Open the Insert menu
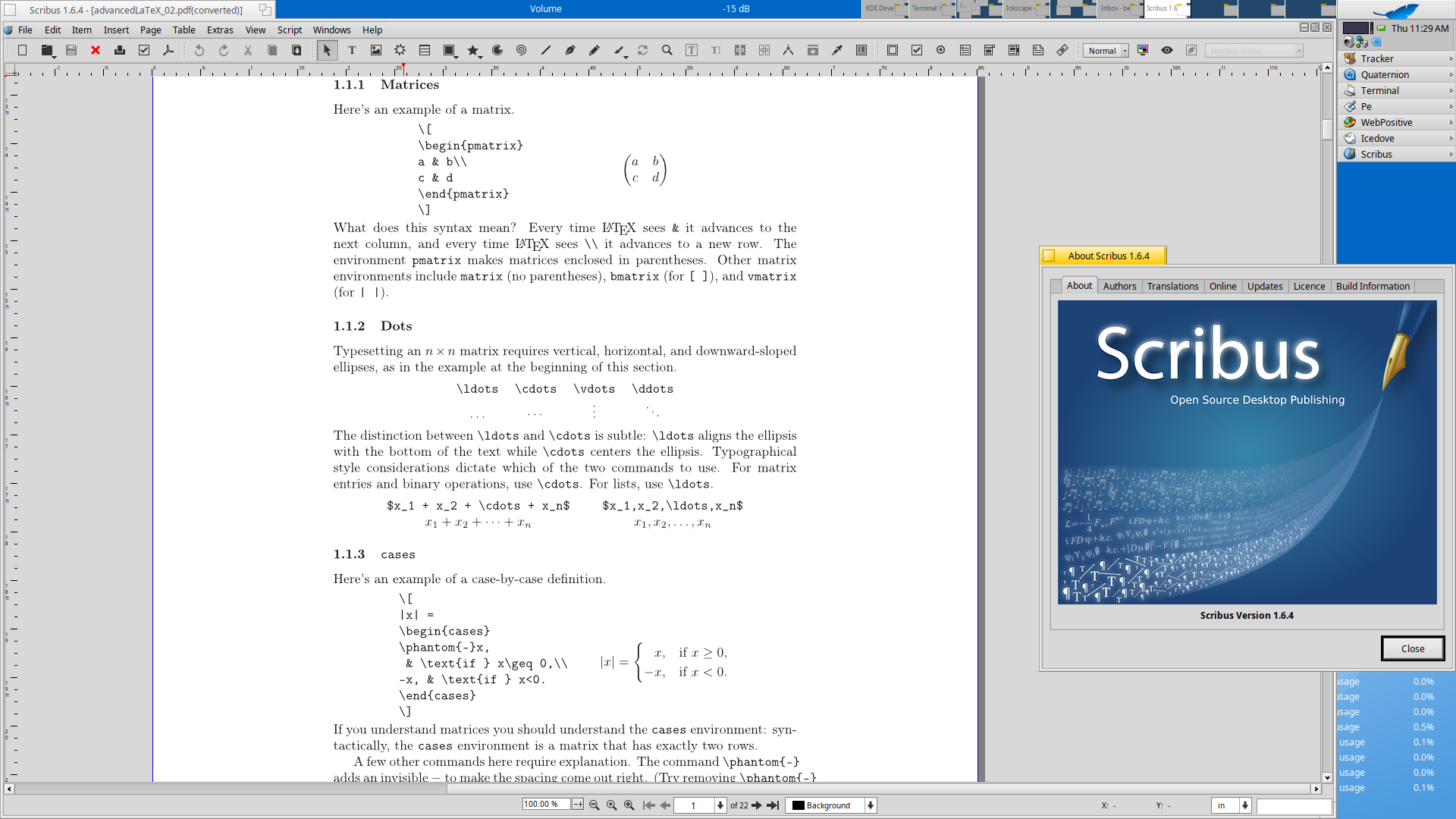The image size is (1456, 819). 116,30
